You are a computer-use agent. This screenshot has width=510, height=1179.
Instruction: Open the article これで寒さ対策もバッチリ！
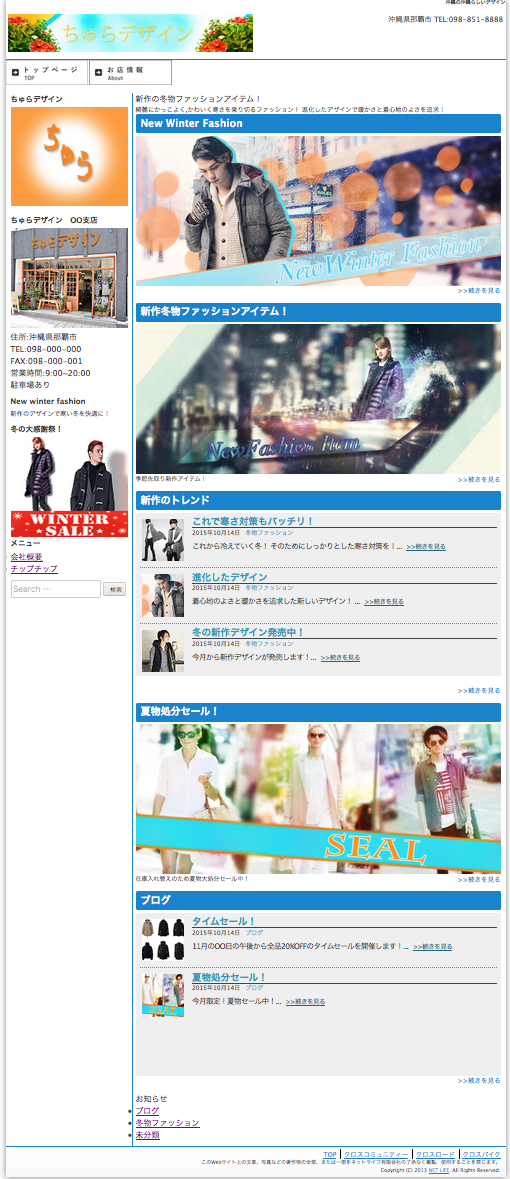(x=253, y=521)
